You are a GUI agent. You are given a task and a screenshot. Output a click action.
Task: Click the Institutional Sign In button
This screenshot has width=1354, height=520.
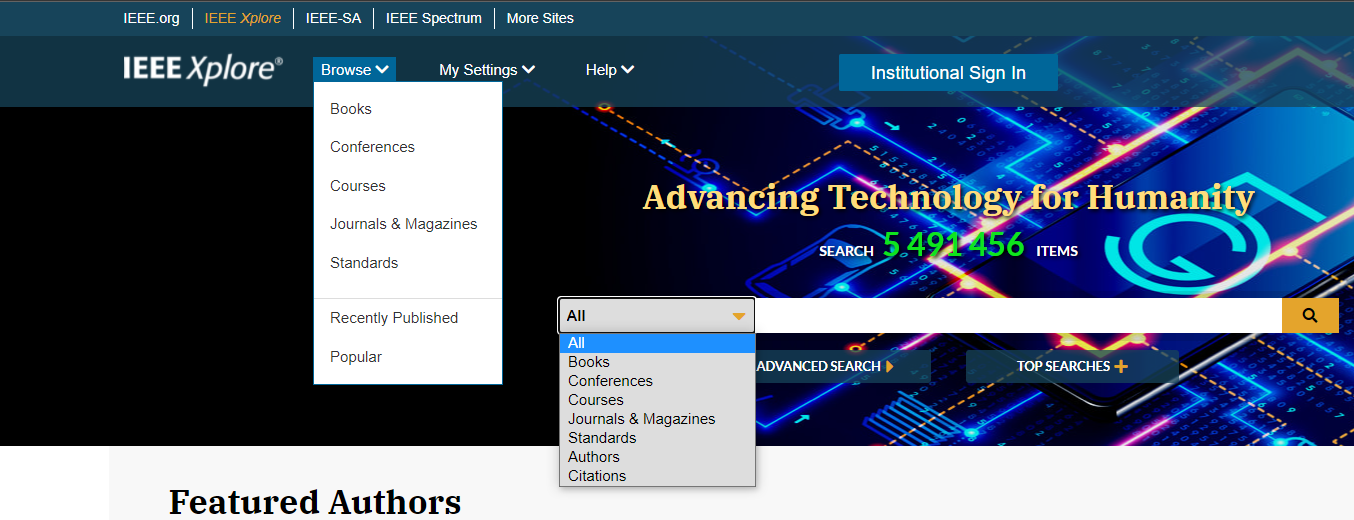coord(948,73)
